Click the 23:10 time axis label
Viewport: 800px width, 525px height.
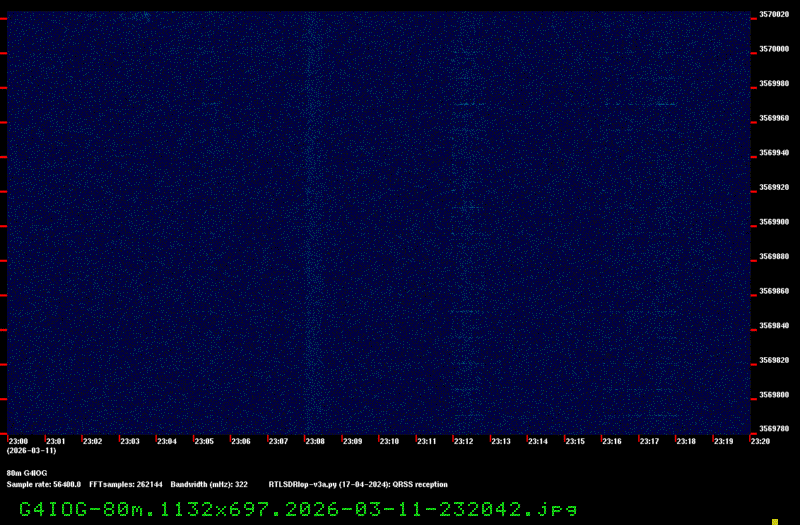click(x=389, y=441)
